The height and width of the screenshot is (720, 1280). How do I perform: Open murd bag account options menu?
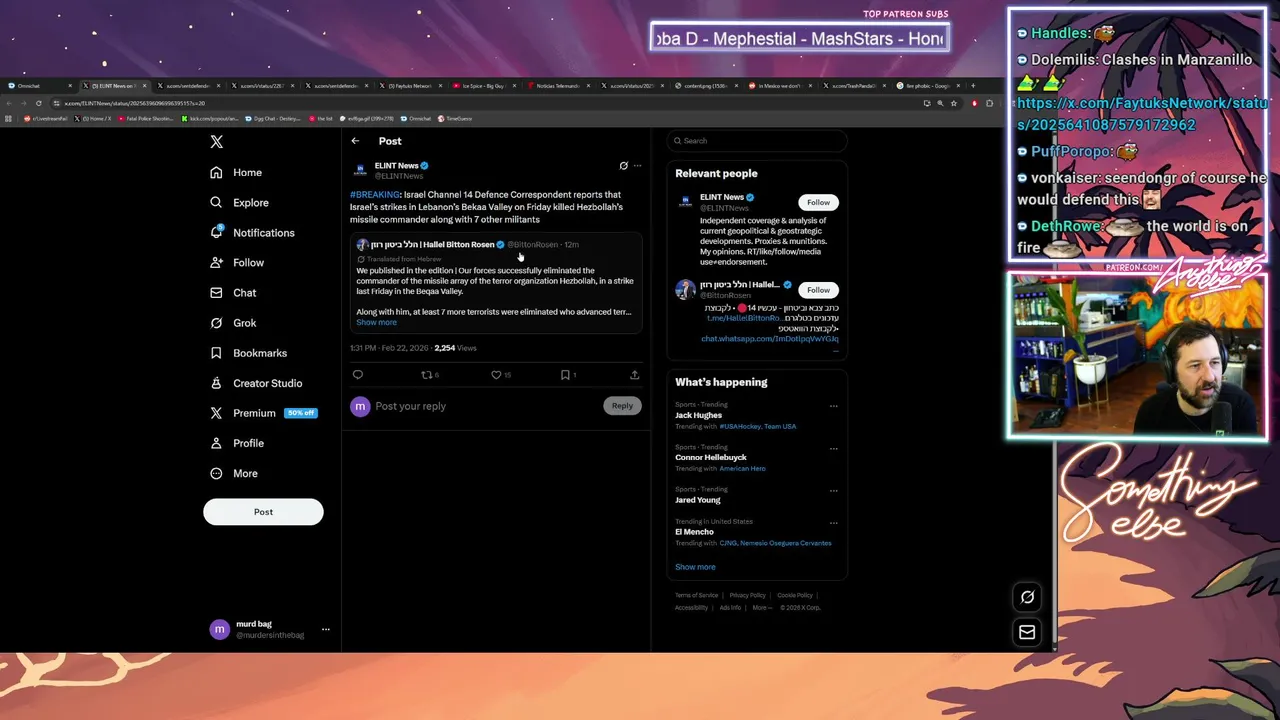point(325,630)
